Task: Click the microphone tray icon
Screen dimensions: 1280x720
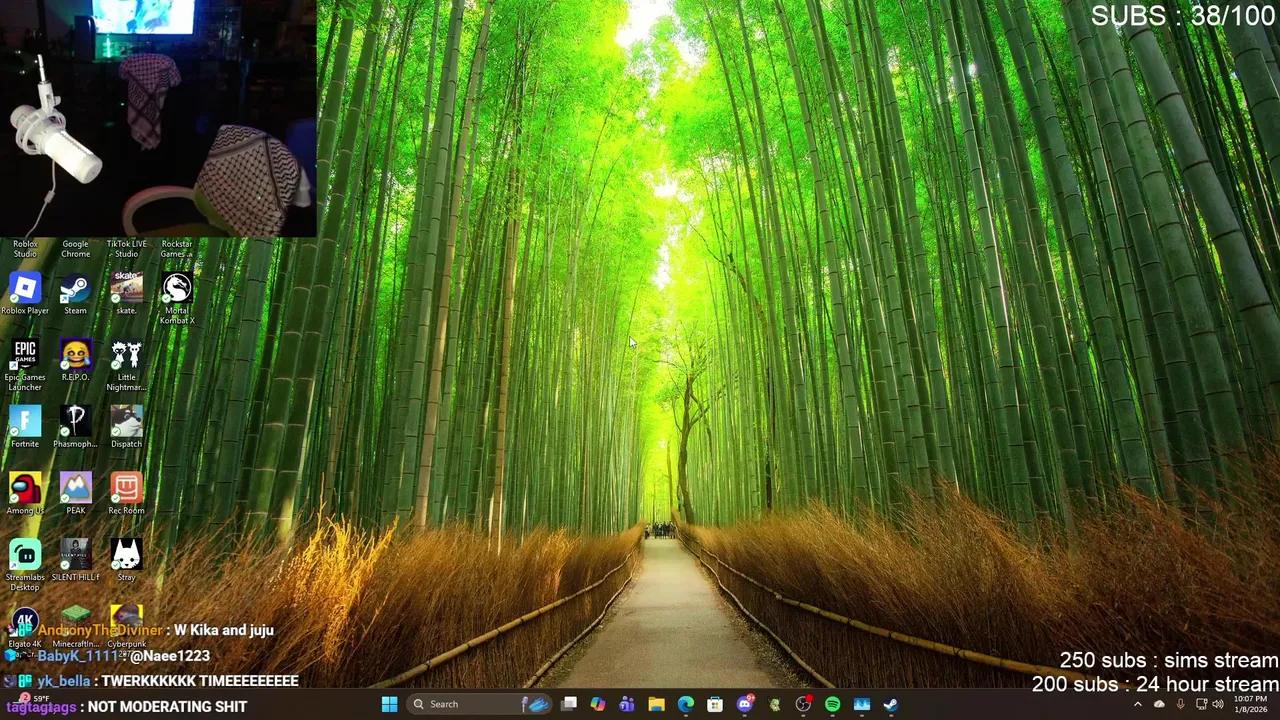Action: point(1180,704)
